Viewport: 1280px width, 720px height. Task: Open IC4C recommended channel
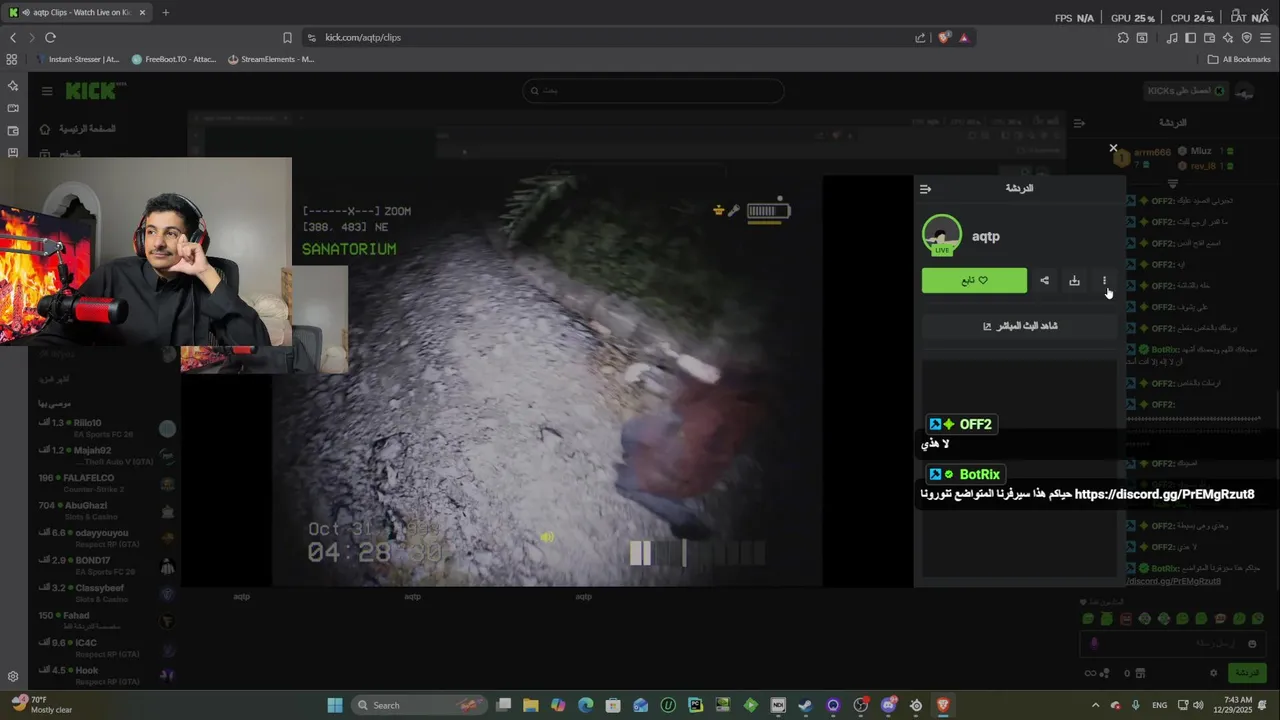click(x=107, y=648)
